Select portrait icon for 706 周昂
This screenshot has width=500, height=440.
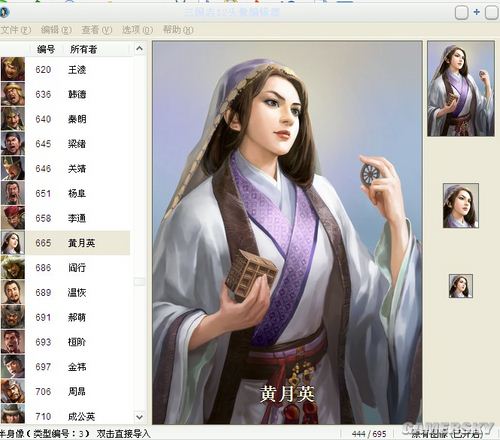[13, 391]
